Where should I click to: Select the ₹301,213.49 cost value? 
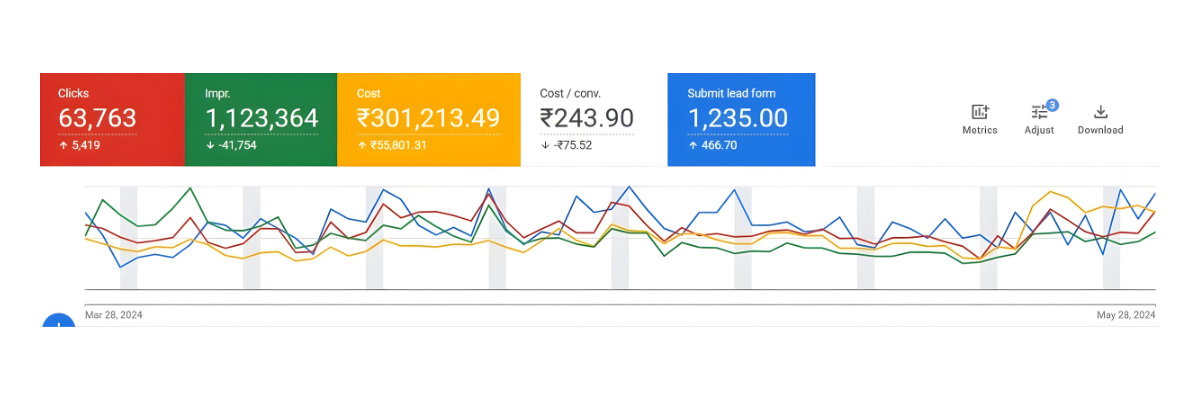tap(428, 119)
